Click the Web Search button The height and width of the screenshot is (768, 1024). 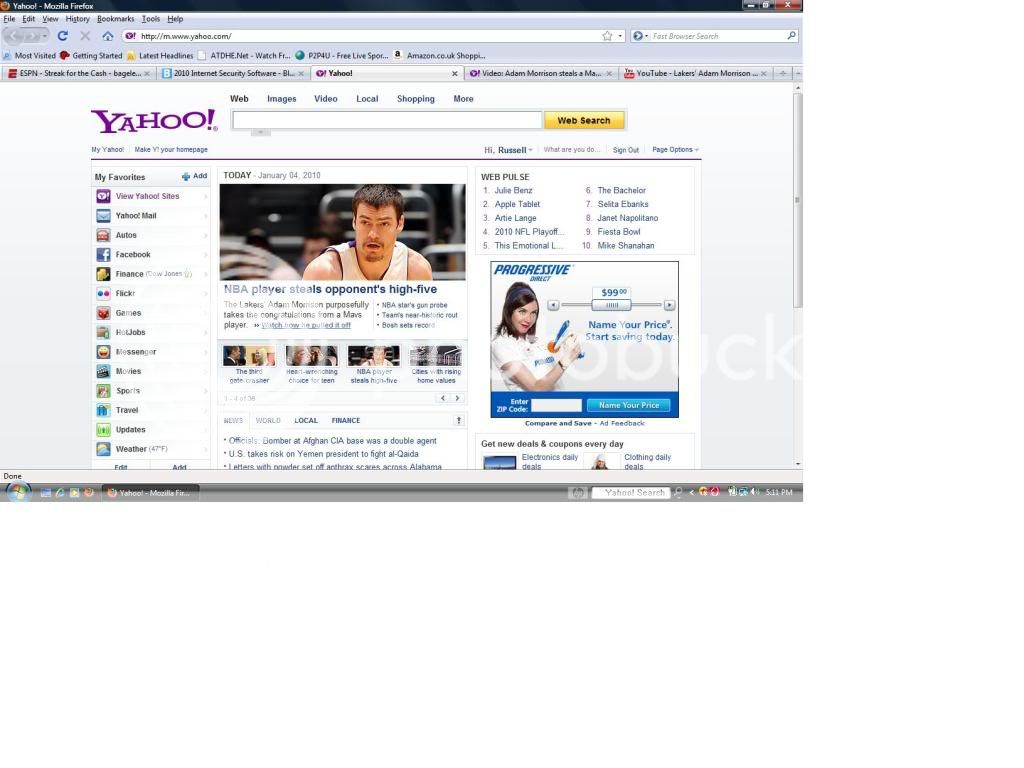(x=584, y=120)
